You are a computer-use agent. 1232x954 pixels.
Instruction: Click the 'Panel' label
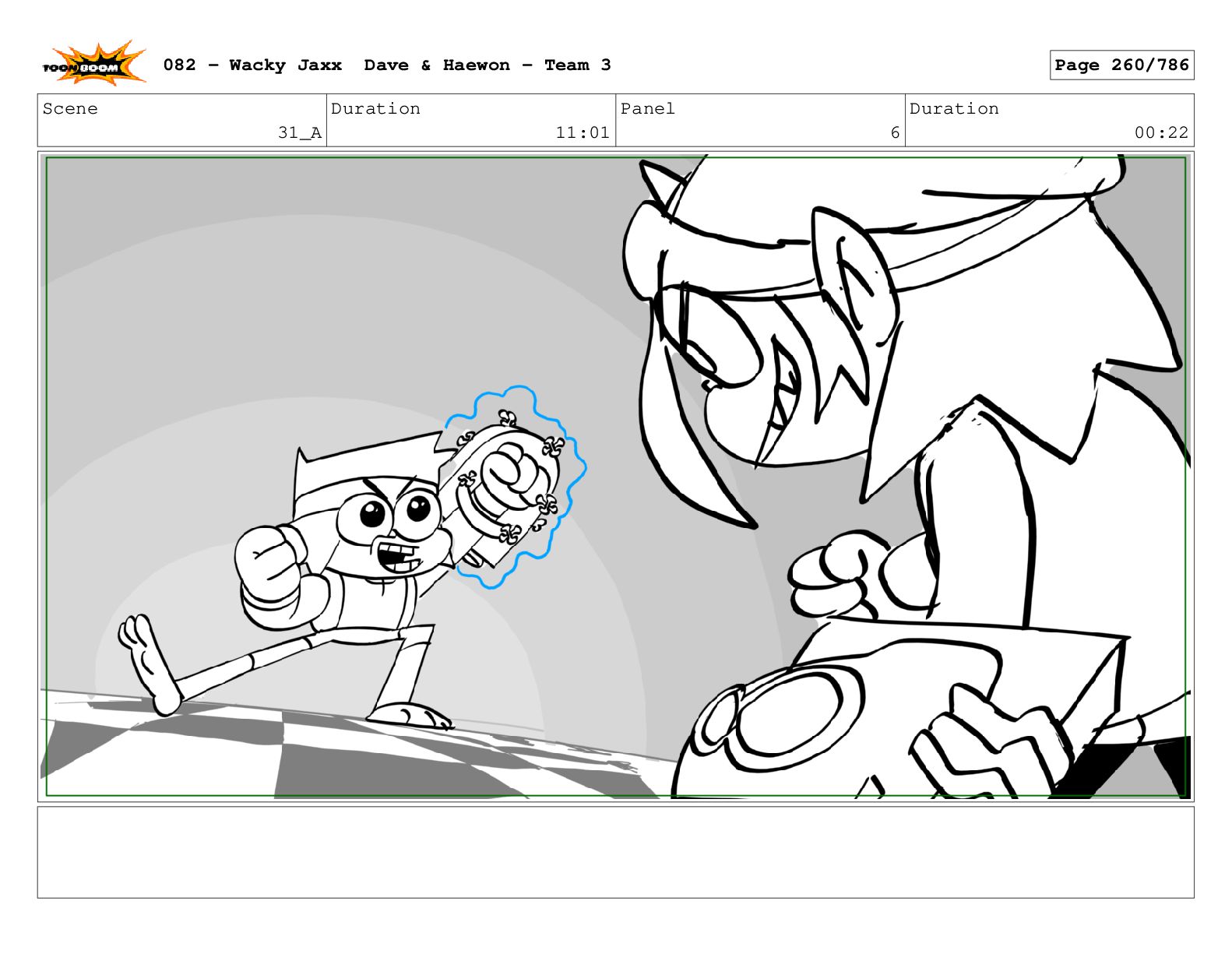click(647, 109)
